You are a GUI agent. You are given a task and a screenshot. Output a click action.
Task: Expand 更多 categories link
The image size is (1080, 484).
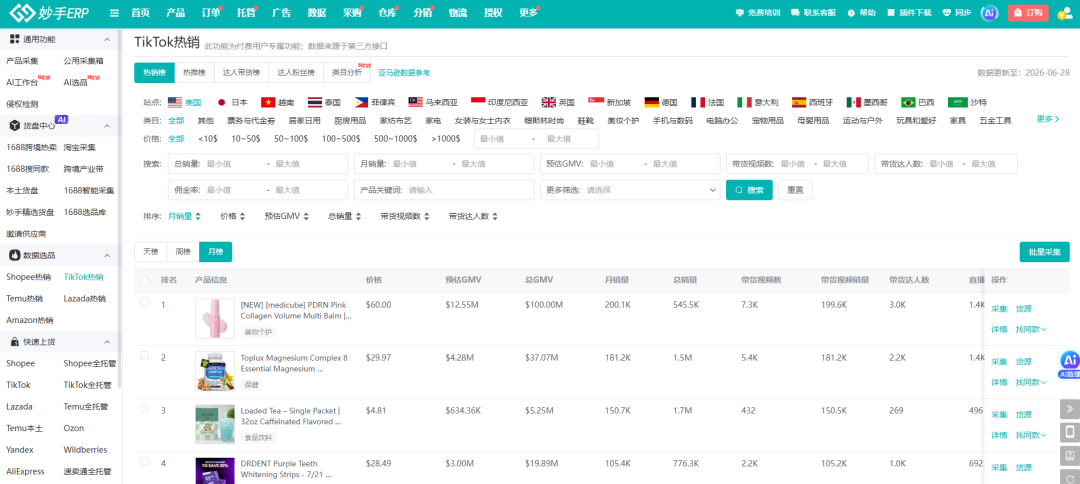[x=1048, y=119]
